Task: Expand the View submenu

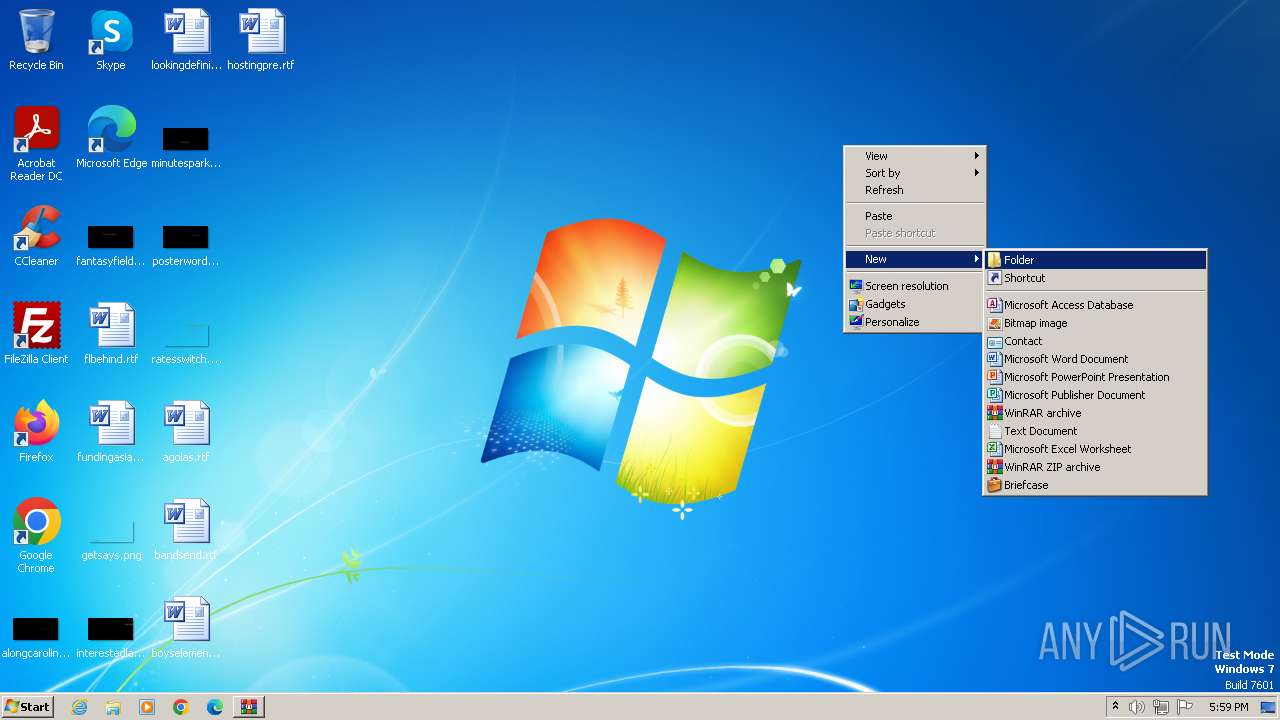Action: coord(915,156)
